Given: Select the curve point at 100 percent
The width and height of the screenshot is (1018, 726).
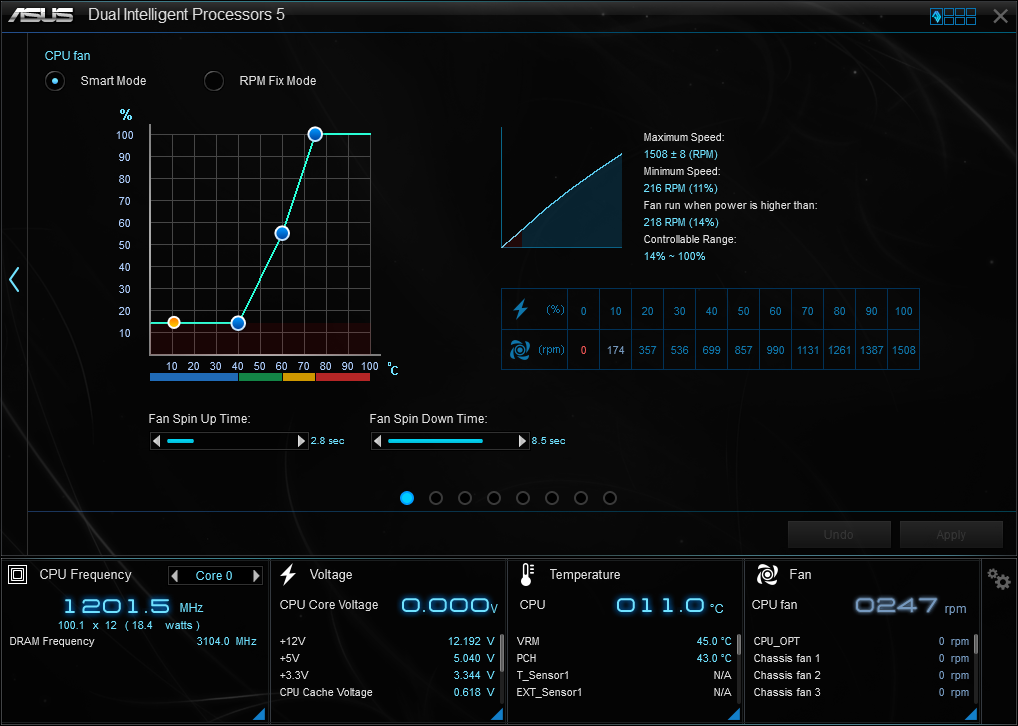Looking at the screenshot, I should [x=315, y=134].
